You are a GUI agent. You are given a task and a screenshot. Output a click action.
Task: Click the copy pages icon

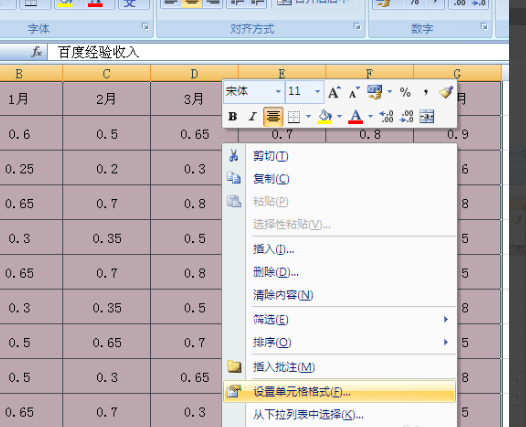[x=234, y=178]
